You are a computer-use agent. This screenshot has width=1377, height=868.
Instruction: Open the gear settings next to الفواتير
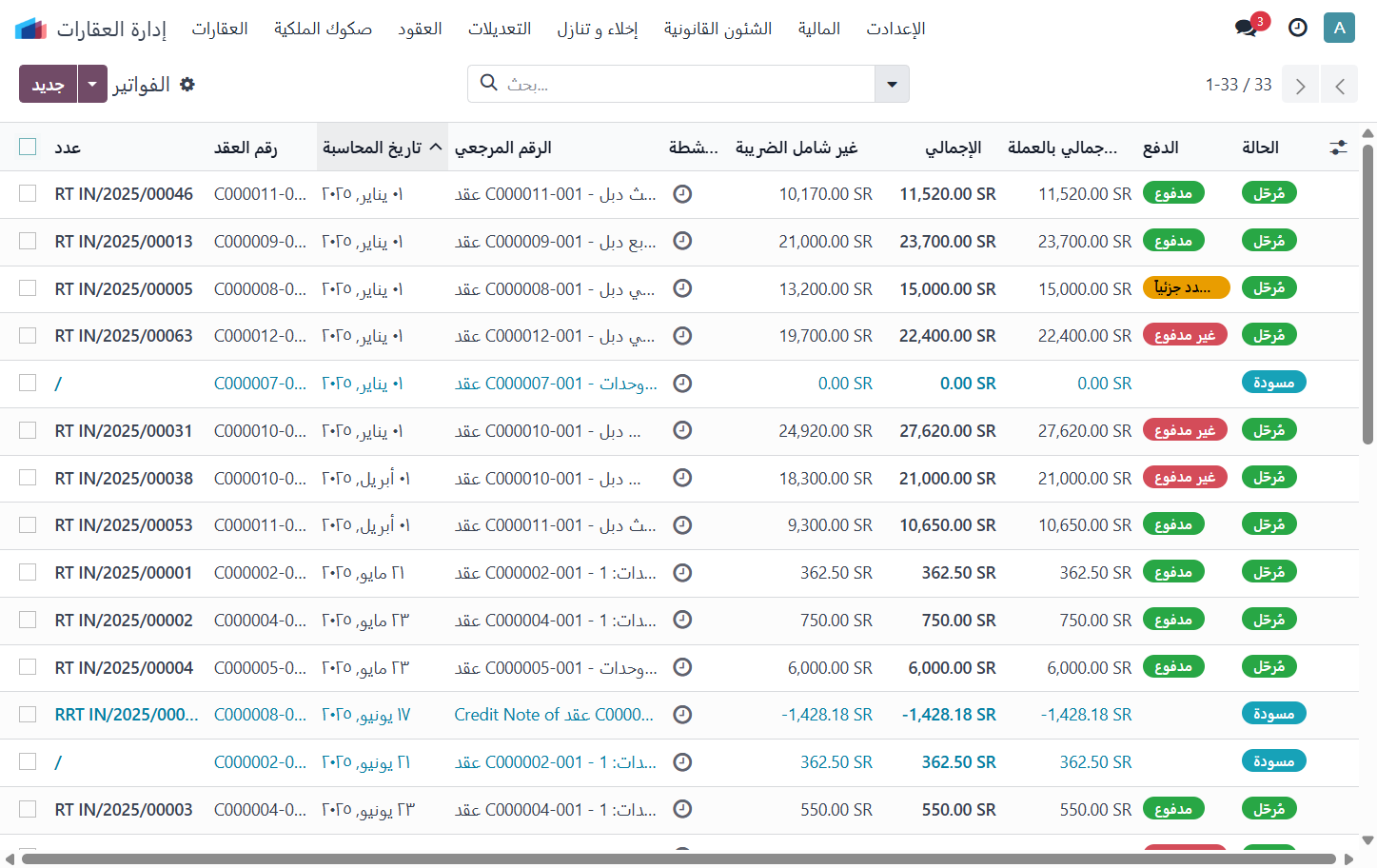pyautogui.click(x=187, y=85)
